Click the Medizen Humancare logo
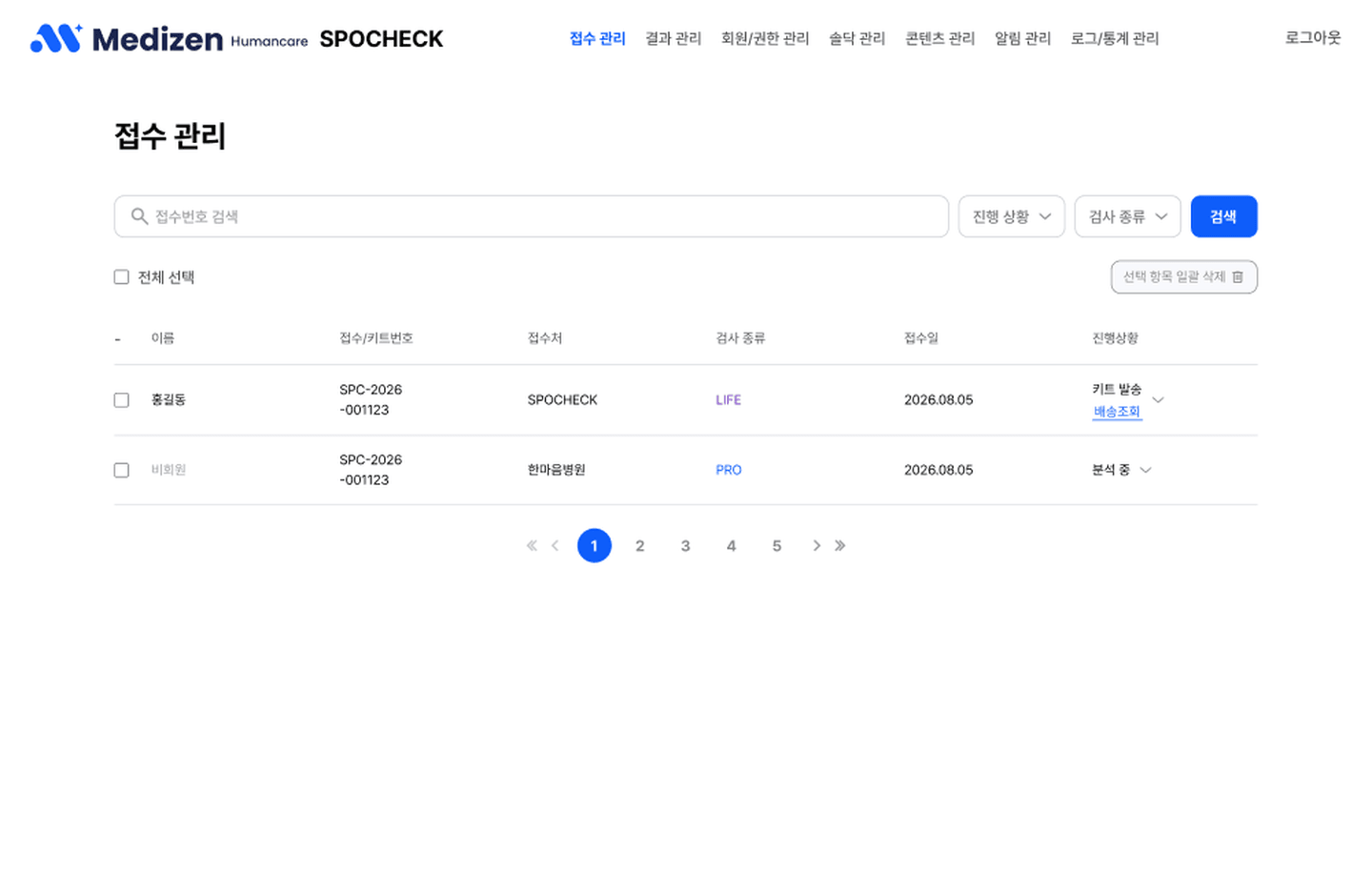The height and width of the screenshot is (894, 1372). point(169,38)
